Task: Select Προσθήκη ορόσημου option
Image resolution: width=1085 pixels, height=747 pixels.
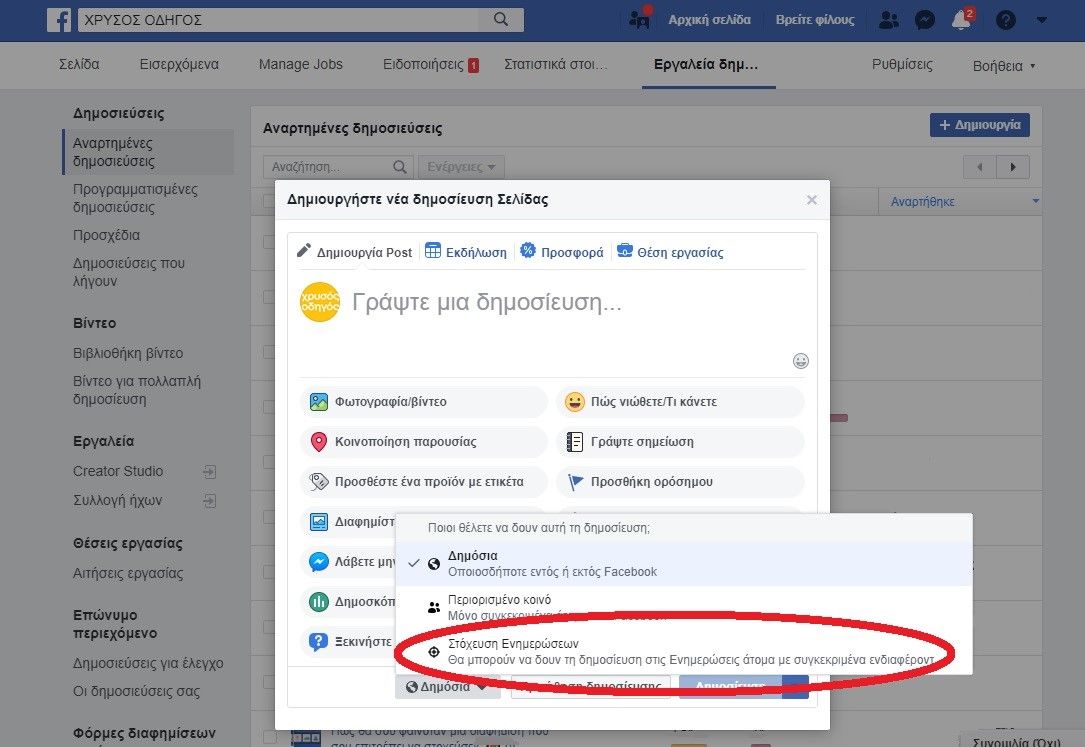Action: pyautogui.click(x=680, y=482)
